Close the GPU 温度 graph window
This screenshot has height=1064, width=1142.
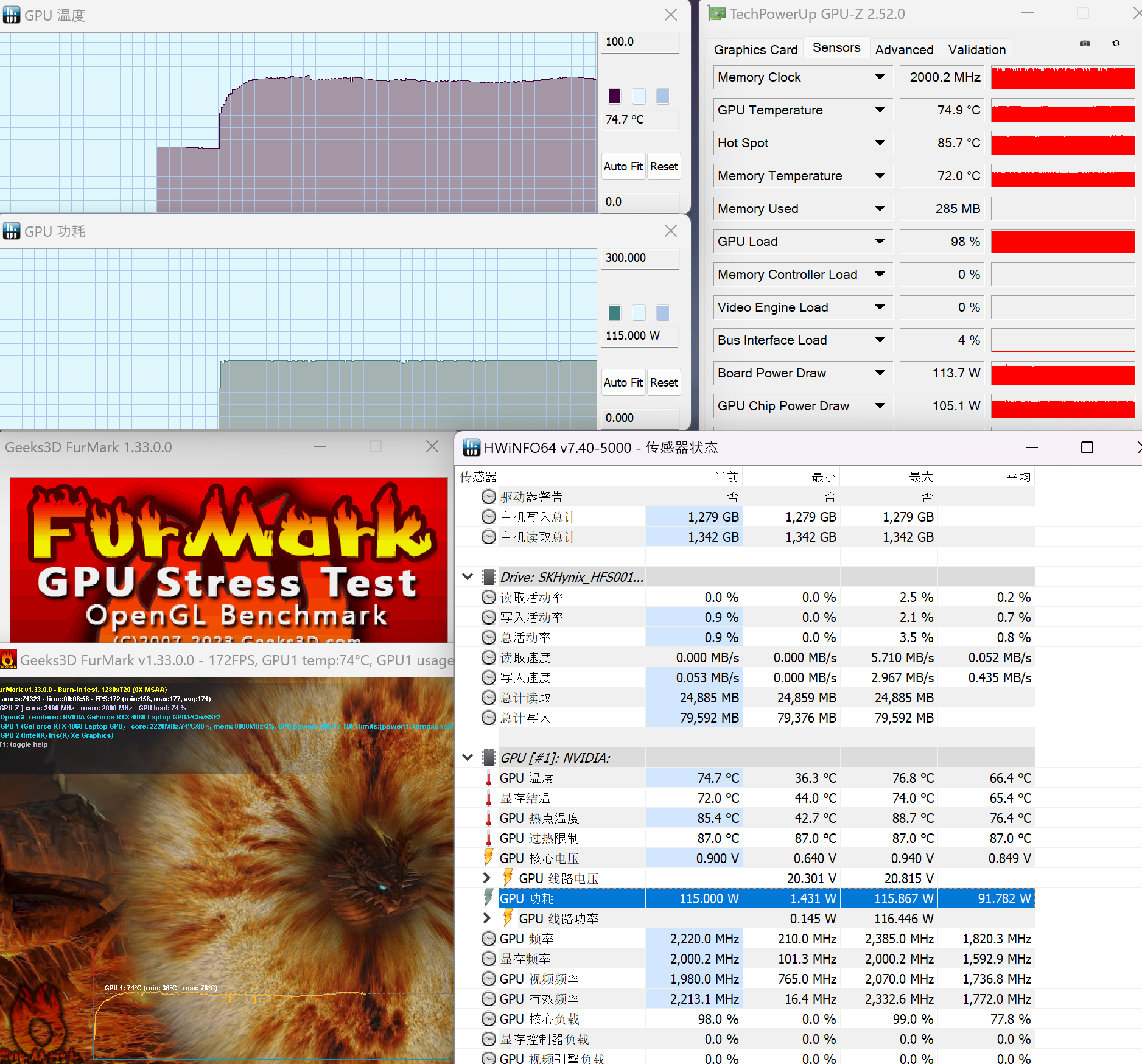click(671, 15)
